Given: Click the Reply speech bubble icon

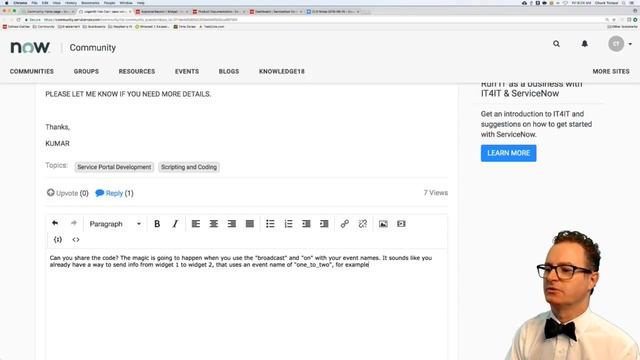Looking at the screenshot, I should (100, 193).
